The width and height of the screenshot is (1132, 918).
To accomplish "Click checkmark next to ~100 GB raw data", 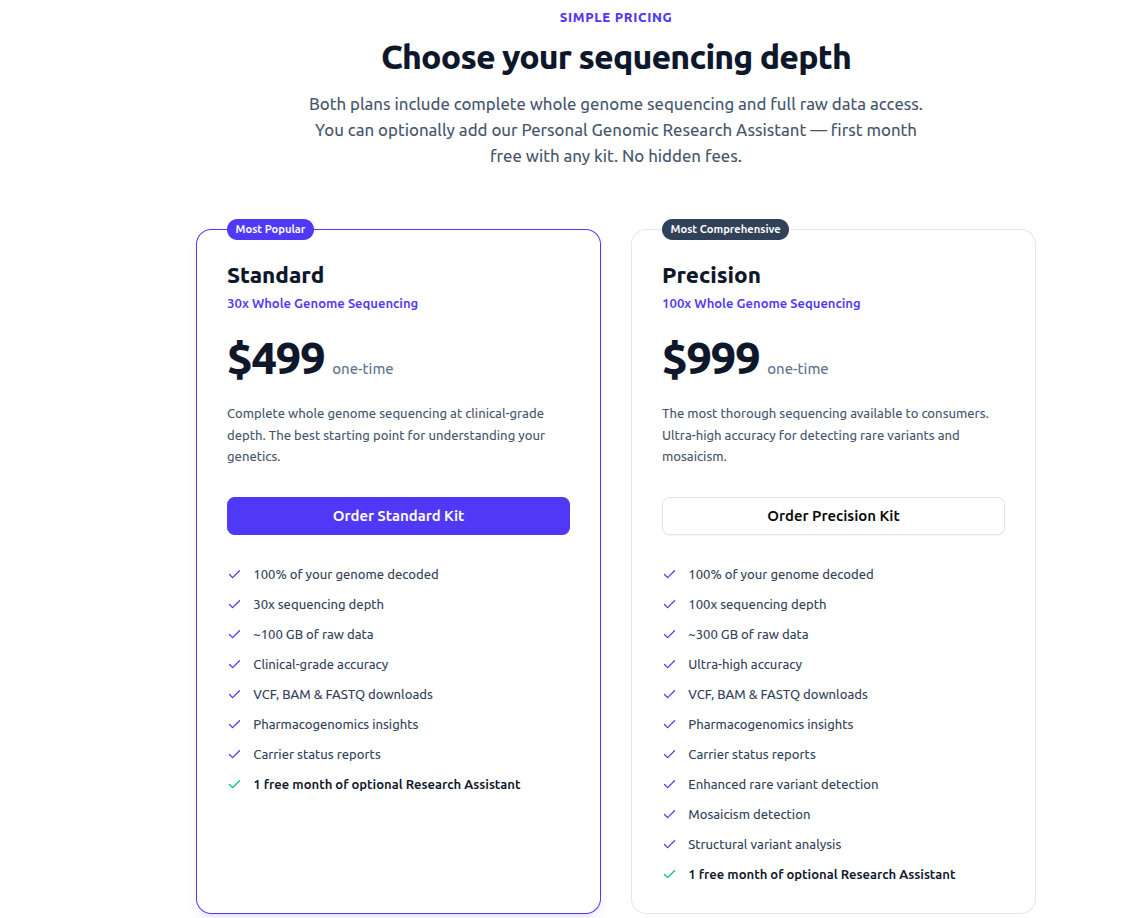I will 235,634.
